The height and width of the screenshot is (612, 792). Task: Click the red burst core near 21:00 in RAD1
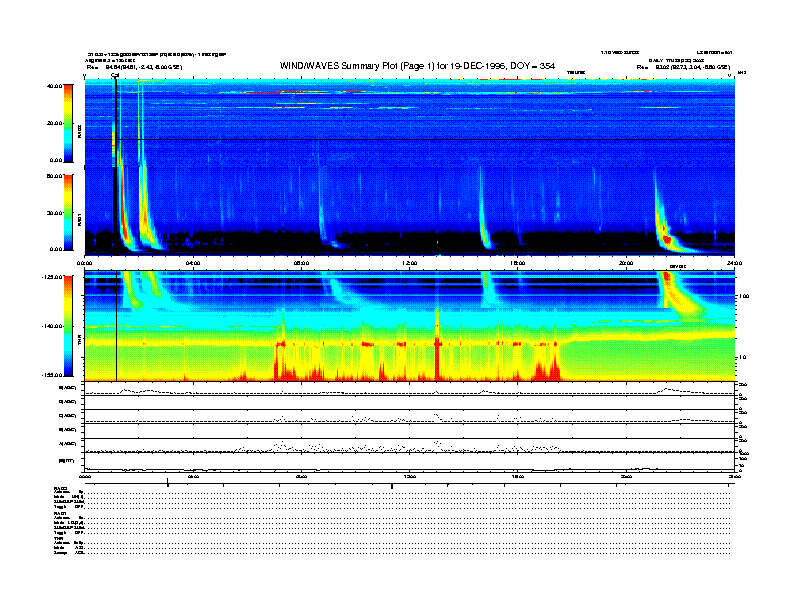click(667, 239)
